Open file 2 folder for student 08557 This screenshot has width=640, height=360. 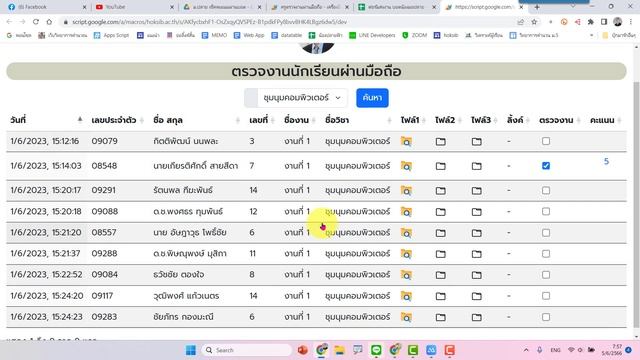(x=440, y=233)
